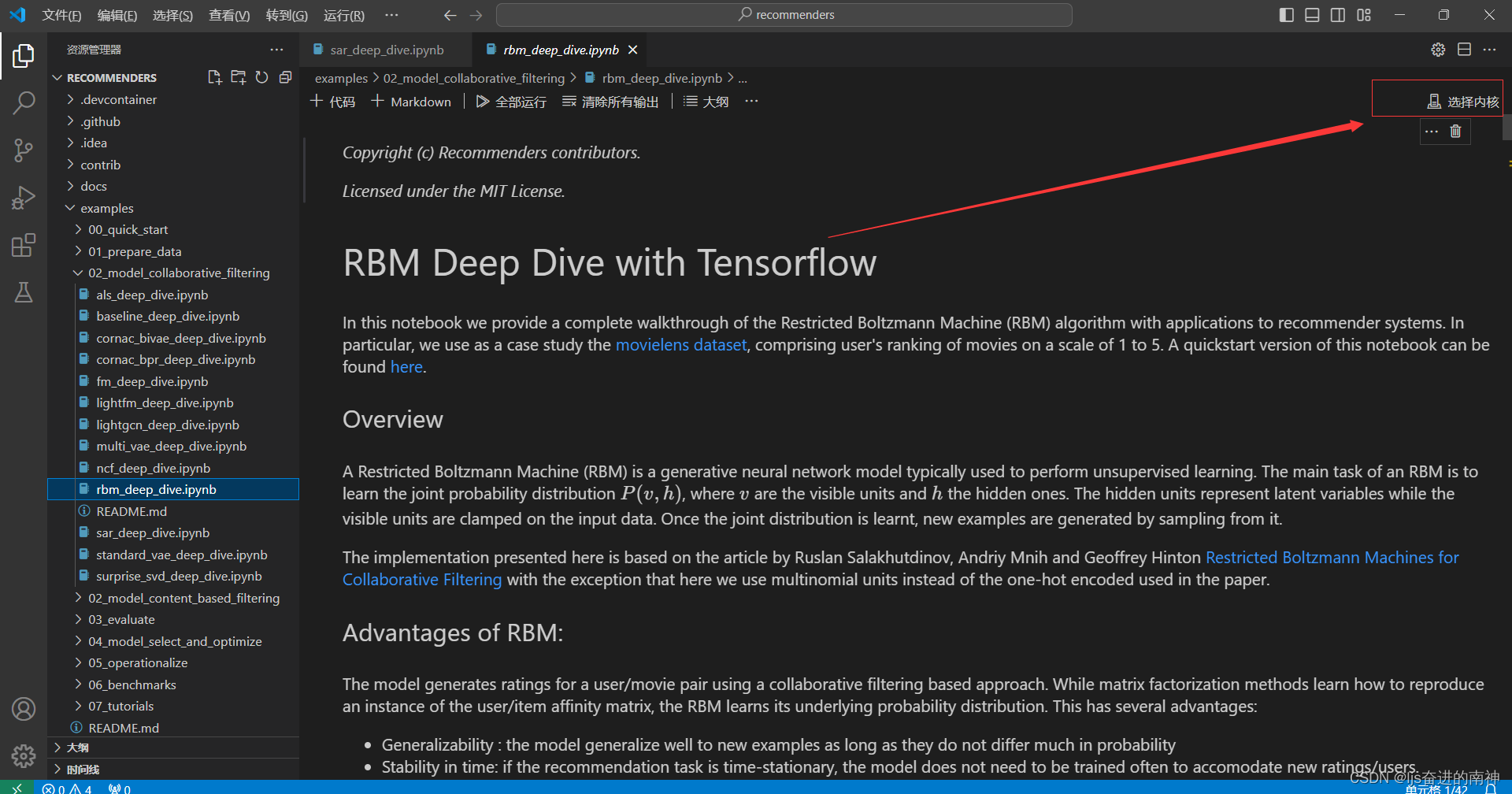
Task: Follow the 'here' quickstart link
Action: [406, 367]
